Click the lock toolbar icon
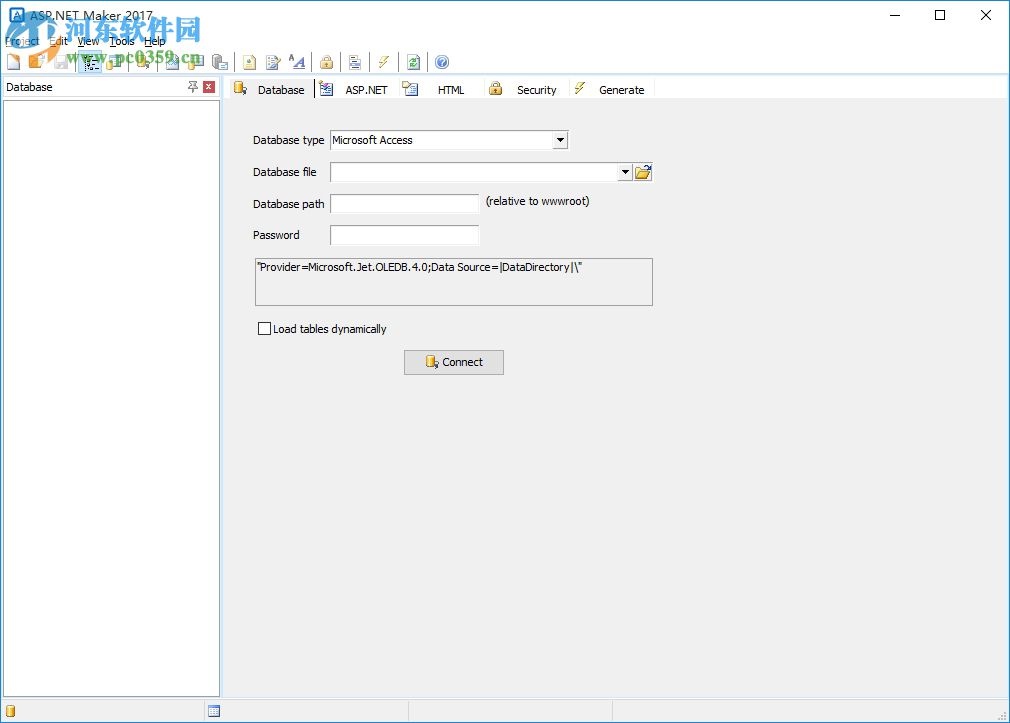1010x723 pixels. click(x=327, y=62)
